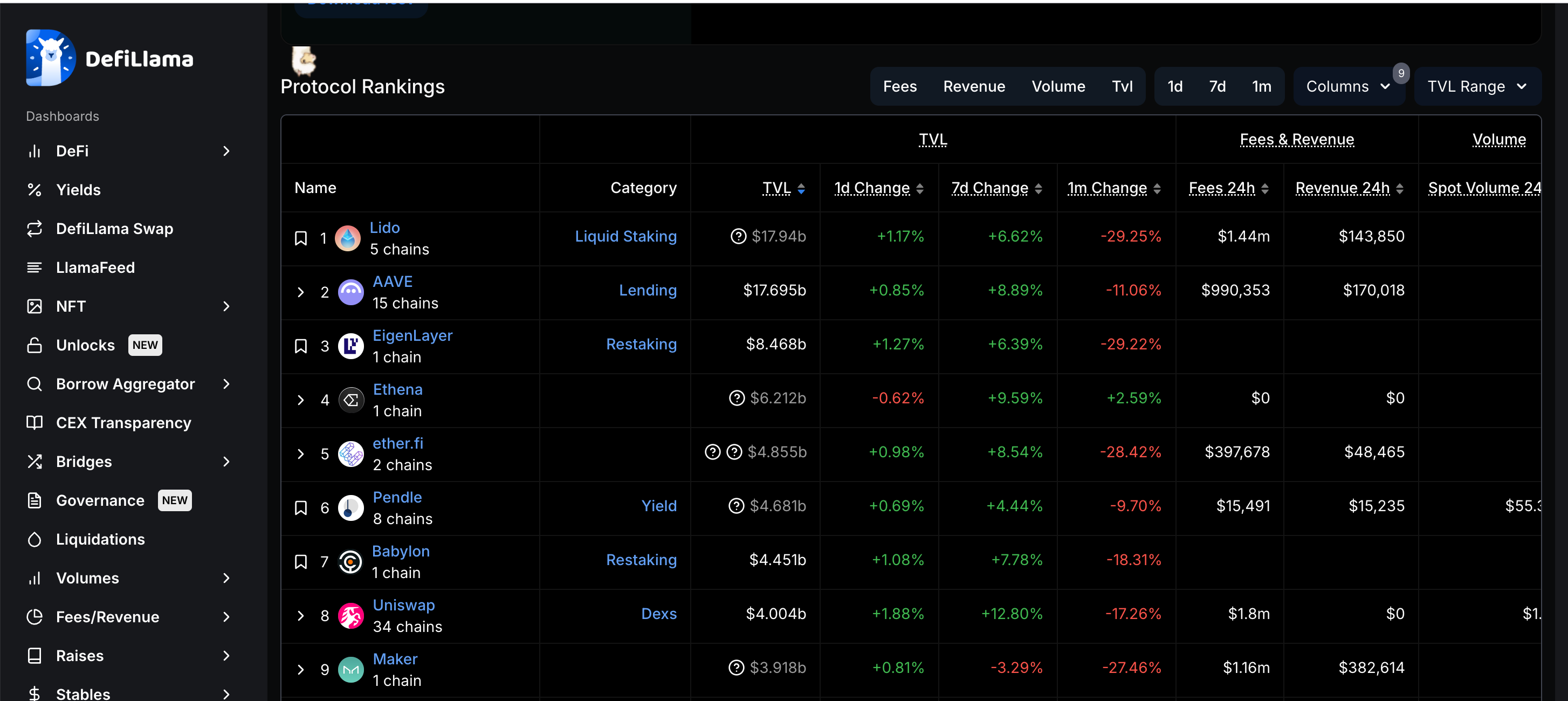
Task: Click the Babylon logo icon
Action: point(350,562)
